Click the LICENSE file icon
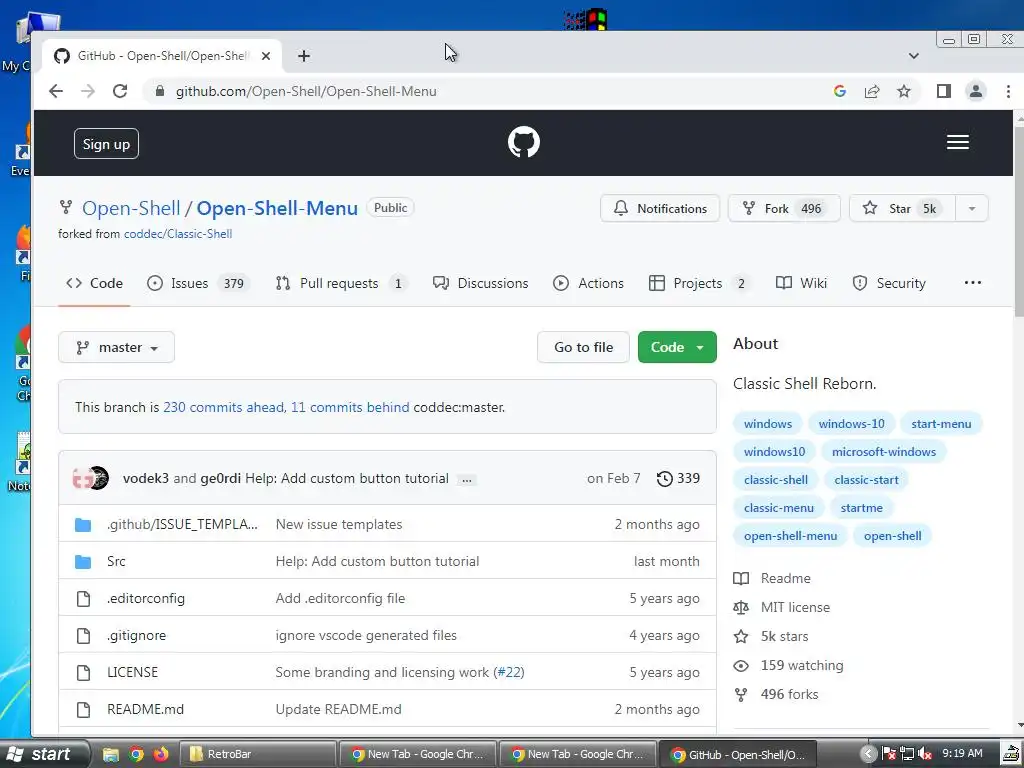This screenshot has height=768, width=1024. pos(83,673)
